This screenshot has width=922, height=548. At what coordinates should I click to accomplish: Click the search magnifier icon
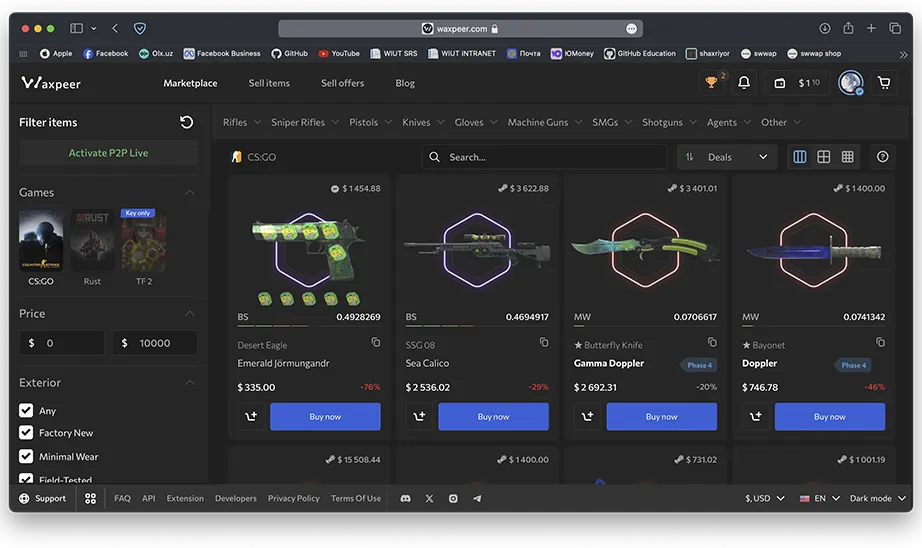434,157
